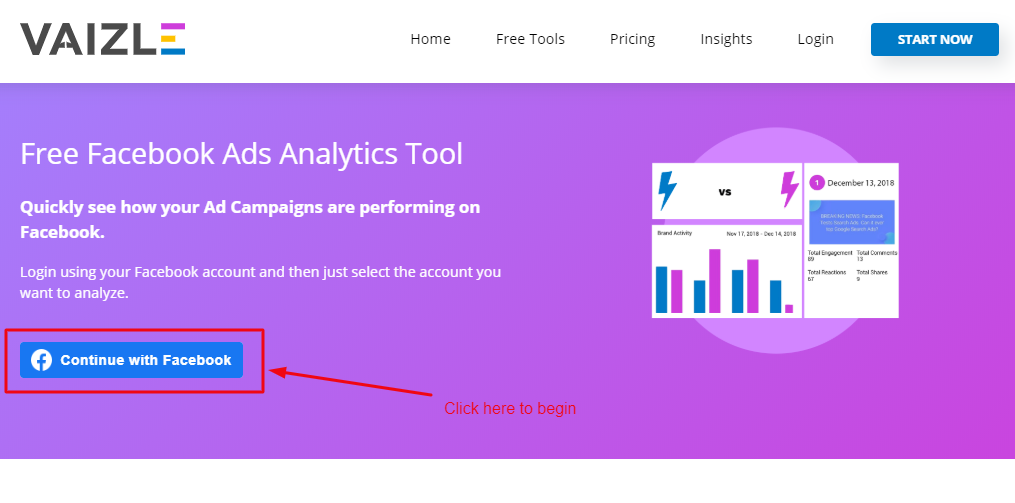Click the vs comparison label
The image size is (1015, 503).
(x=724, y=192)
